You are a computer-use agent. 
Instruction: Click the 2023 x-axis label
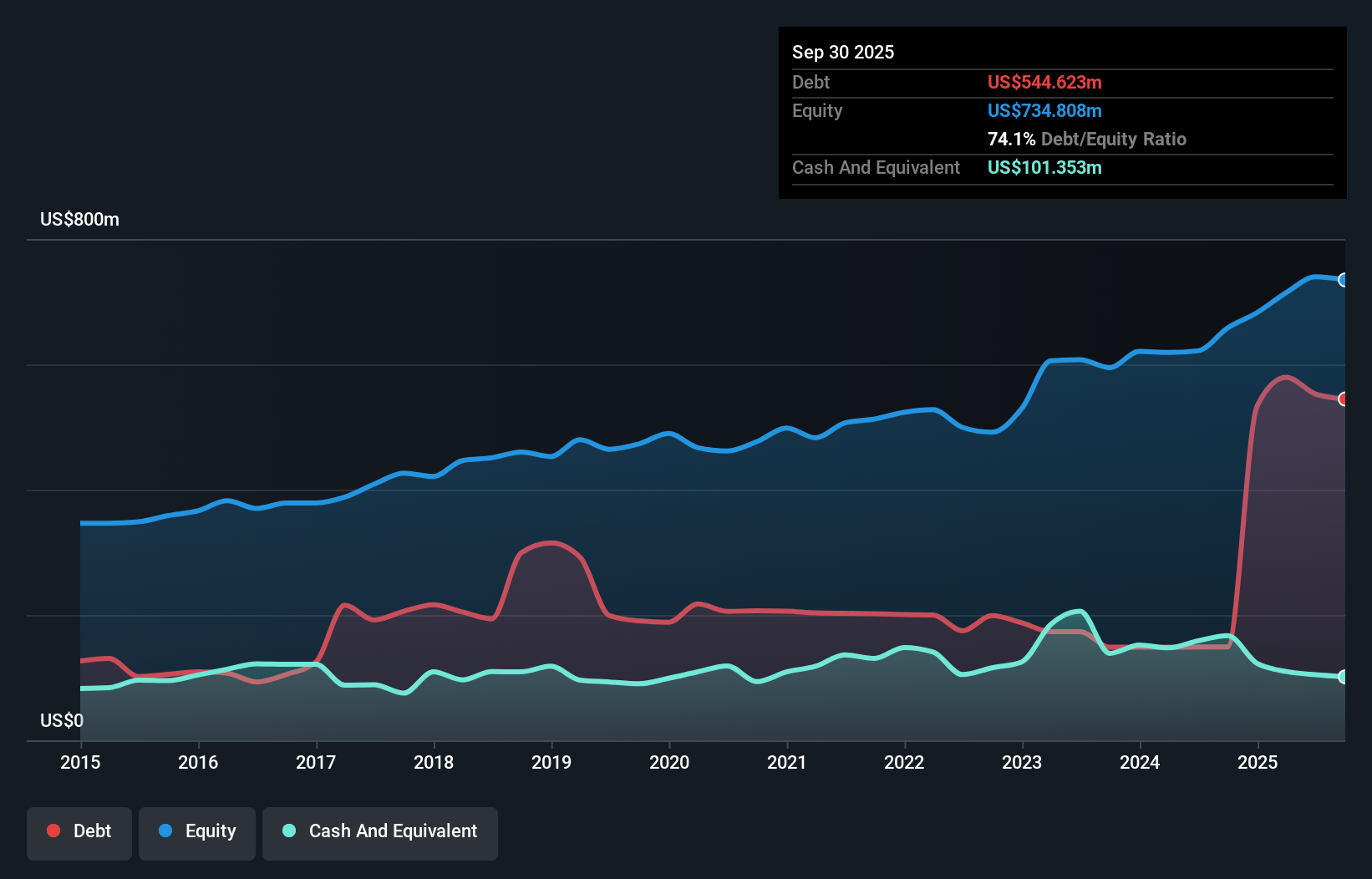point(1022,762)
